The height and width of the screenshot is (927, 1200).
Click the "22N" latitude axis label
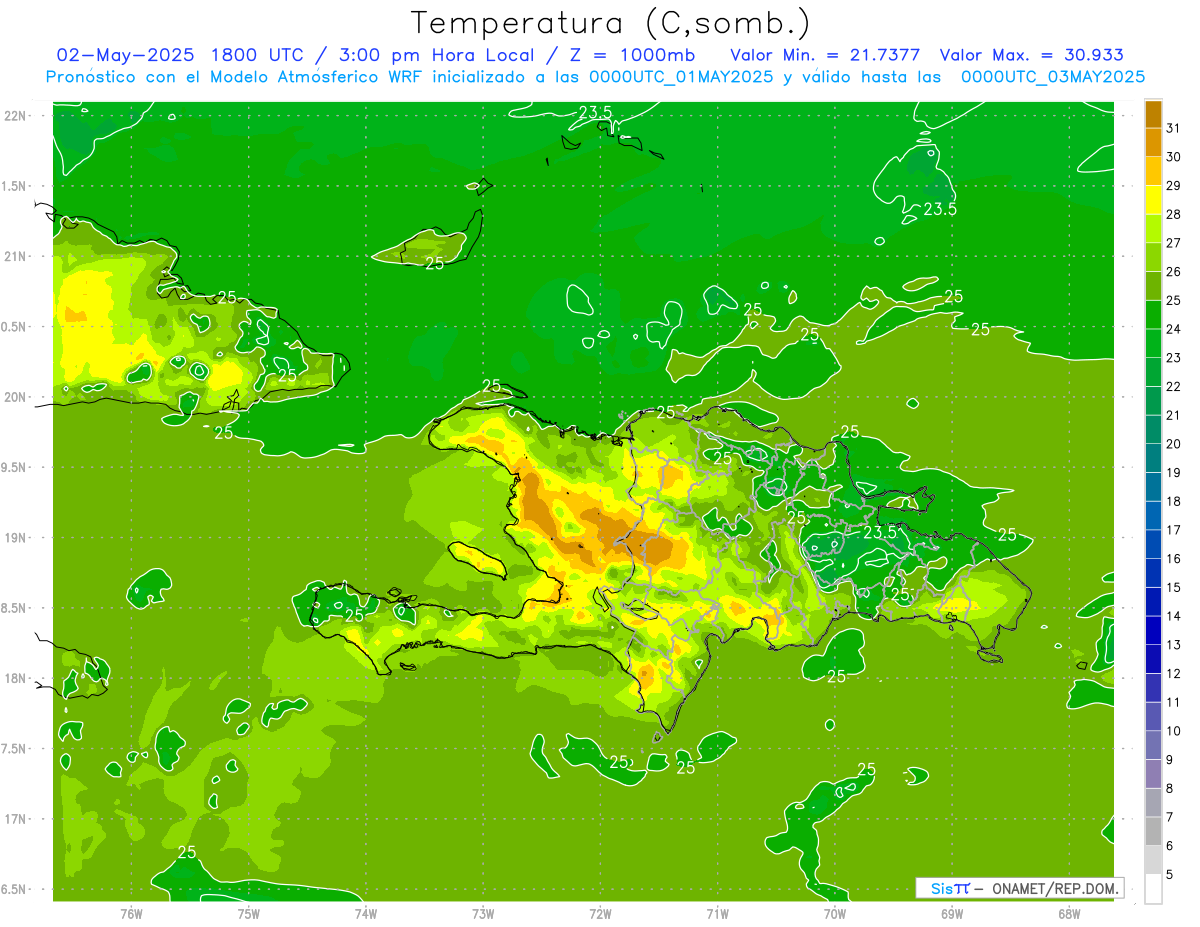coord(16,116)
